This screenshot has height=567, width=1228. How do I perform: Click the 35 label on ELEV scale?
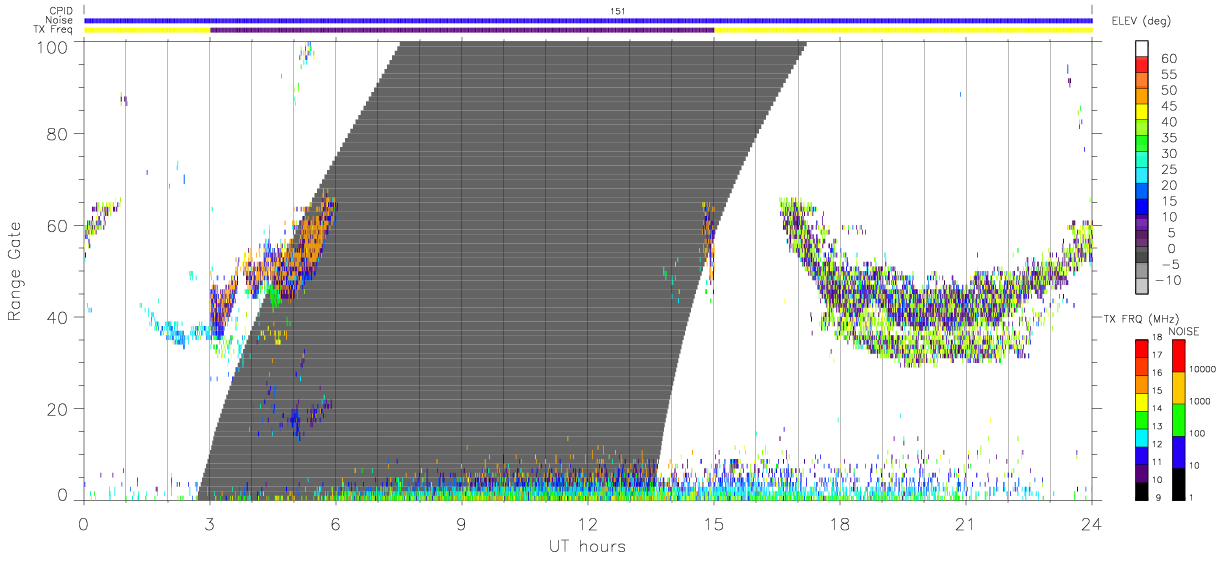tap(1168, 138)
